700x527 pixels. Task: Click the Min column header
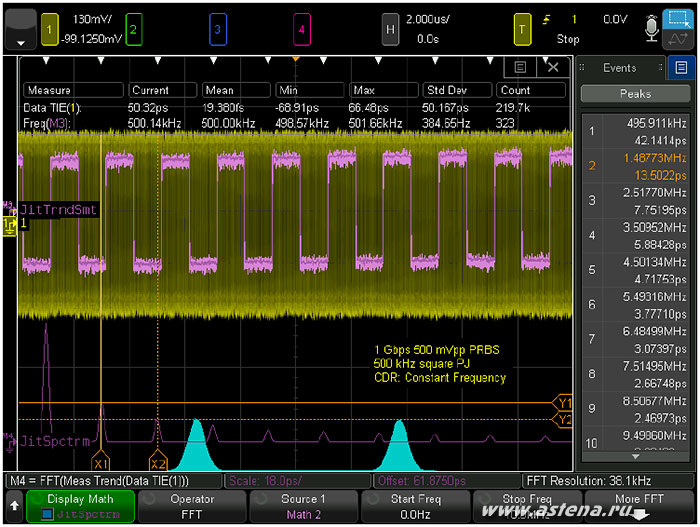[310, 90]
